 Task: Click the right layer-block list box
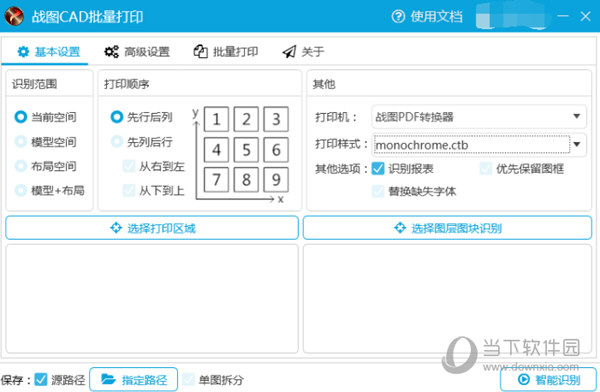tap(447, 299)
